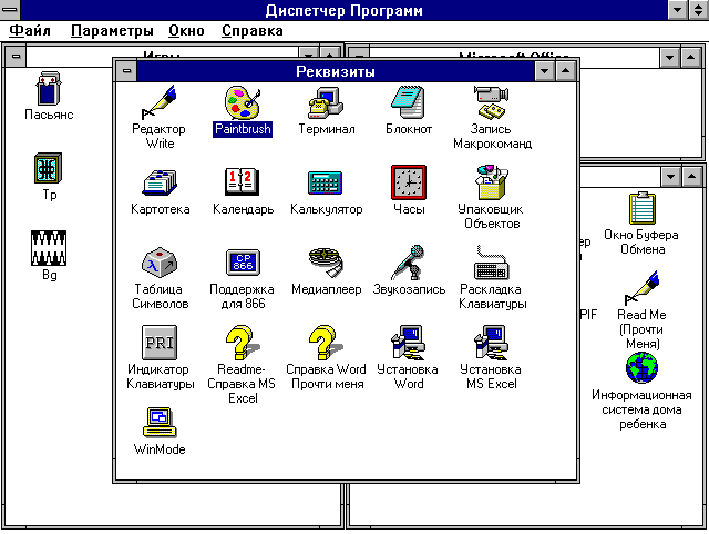The height and width of the screenshot is (534, 709).
Task: Open the Параметры menu
Action: (x=112, y=31)
